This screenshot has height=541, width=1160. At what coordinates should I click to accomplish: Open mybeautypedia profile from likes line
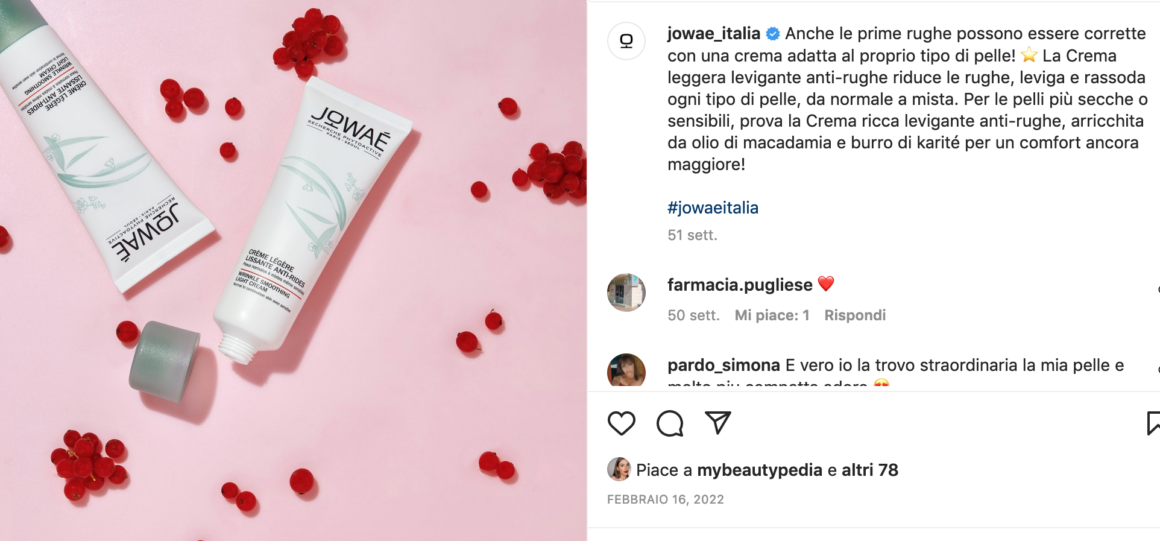[x=760, y=470]
